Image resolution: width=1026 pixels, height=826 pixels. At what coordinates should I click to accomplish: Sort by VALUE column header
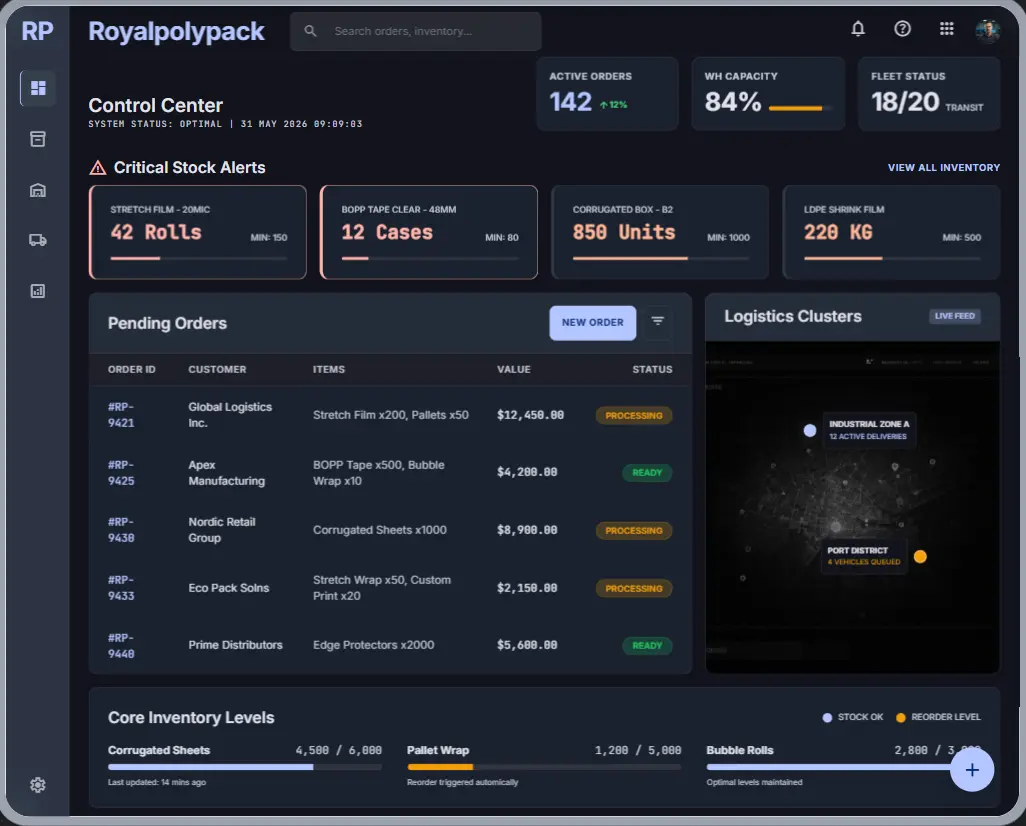click(x=514, y=369)
